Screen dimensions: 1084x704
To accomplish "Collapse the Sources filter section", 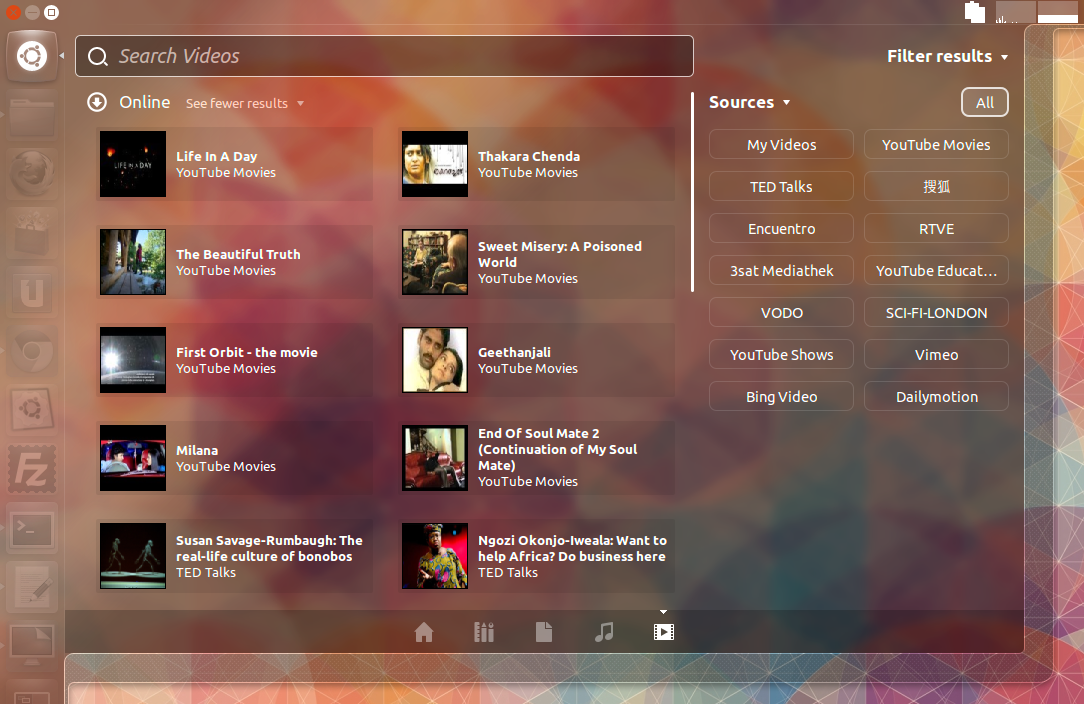I will 749,102.
